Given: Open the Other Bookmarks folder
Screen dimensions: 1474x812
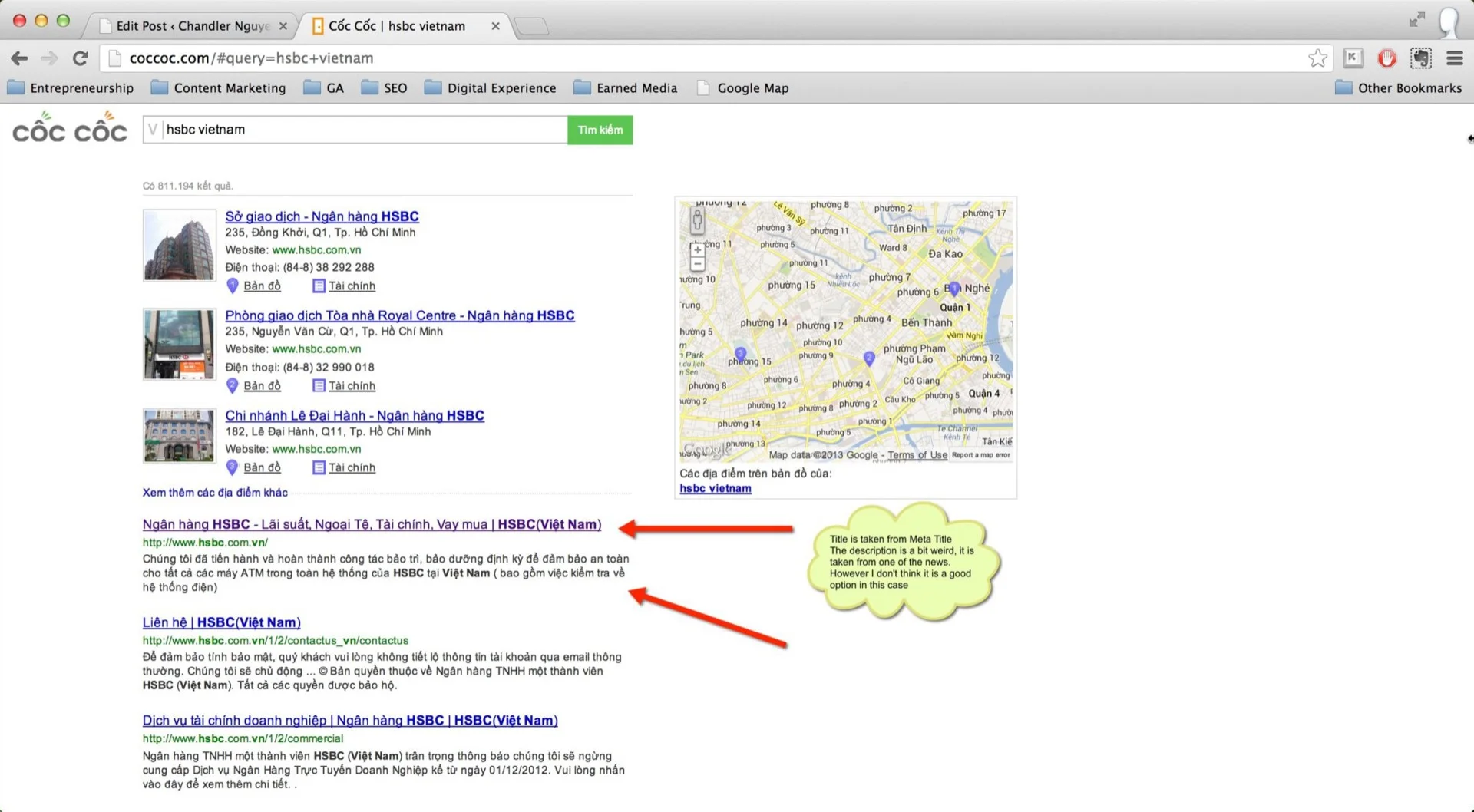Looking at the screenshot, I should [1398, 88].
